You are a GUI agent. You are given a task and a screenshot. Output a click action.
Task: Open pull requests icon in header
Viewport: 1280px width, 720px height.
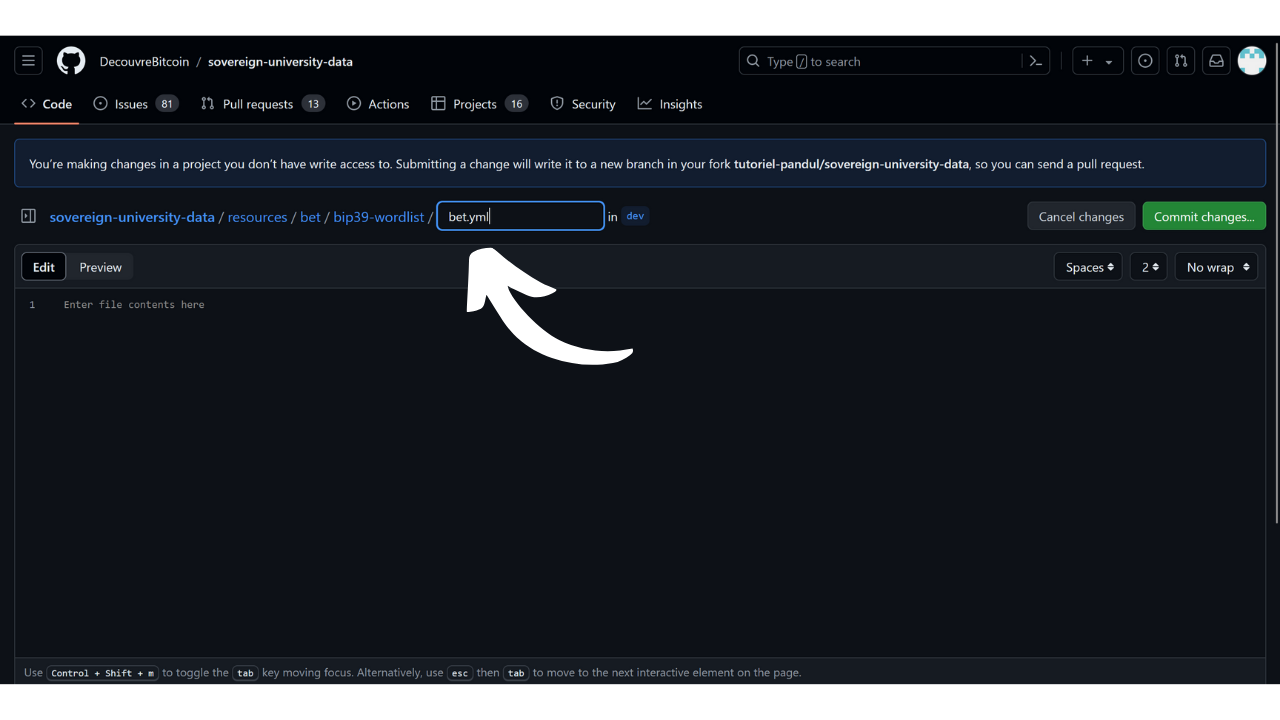pyautogui.click(x=1181, y=61)
